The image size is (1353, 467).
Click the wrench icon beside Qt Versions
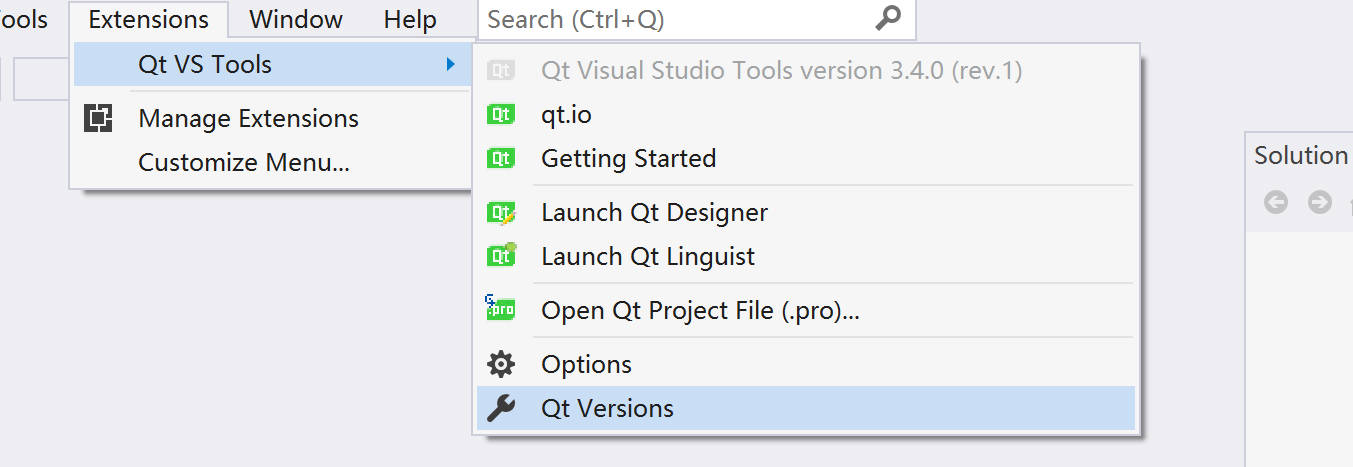pyautogui.click(x=500, y=408)
